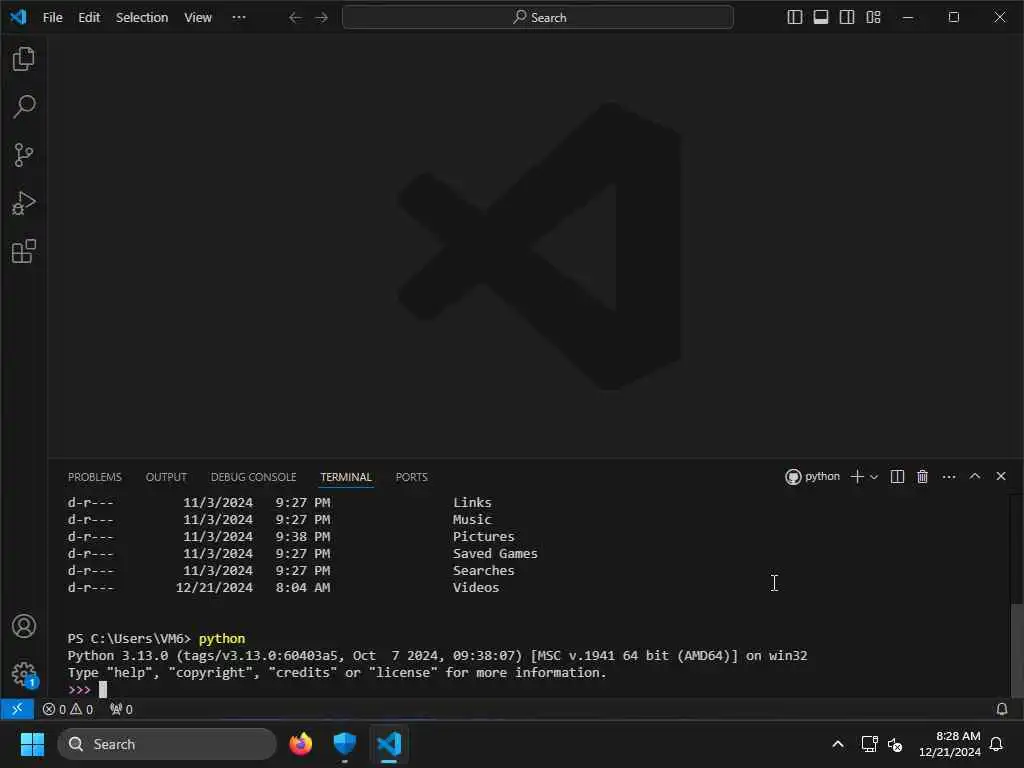Open the View menu
This screenshot has width=1024, height=768.
pos(198,18)
